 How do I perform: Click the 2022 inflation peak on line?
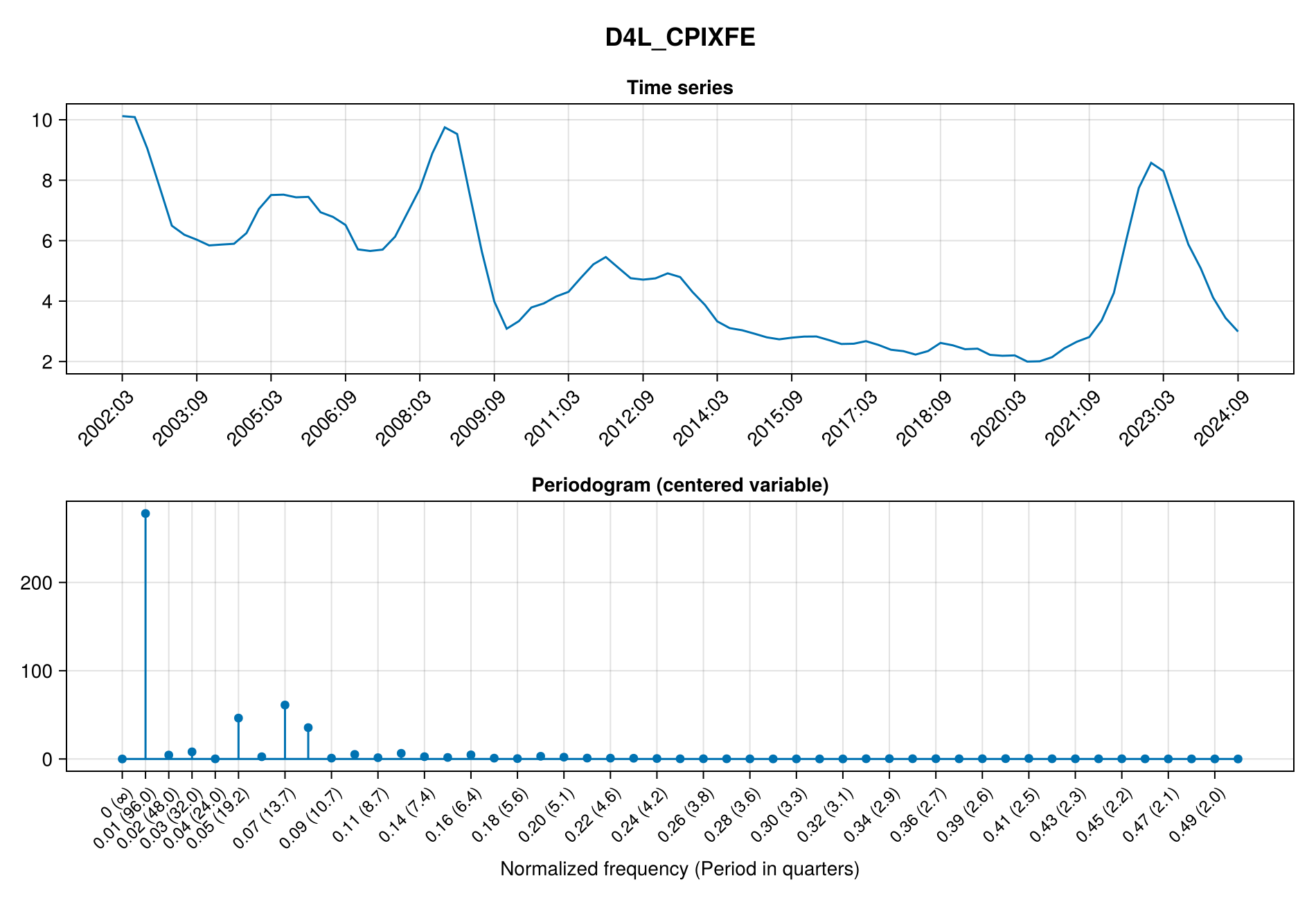click(x=1151, y=163)
